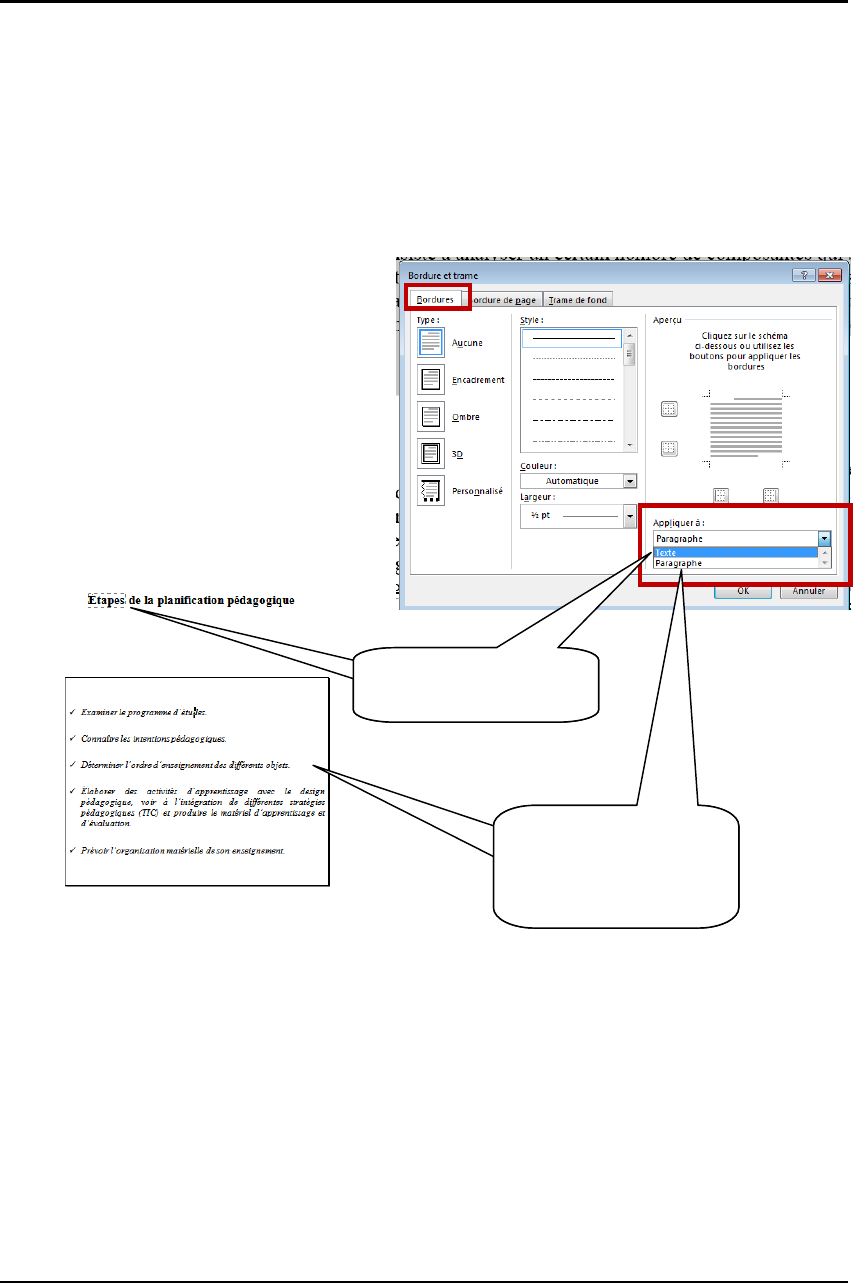This screenshot has width=853, height=1283.
Task: Toggle the left border button in Aperçu
Action: [x=721, y=494]
